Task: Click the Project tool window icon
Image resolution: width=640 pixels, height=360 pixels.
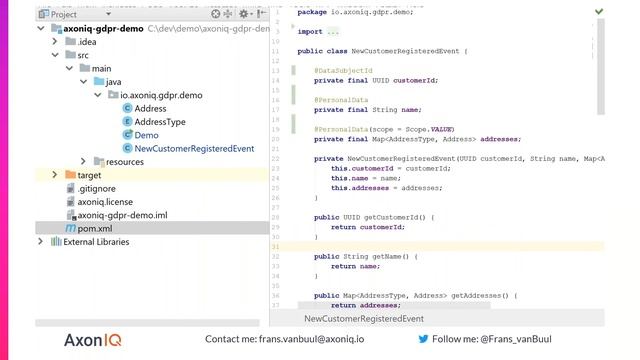Action: pyautogui.click(x=43, y=14)
